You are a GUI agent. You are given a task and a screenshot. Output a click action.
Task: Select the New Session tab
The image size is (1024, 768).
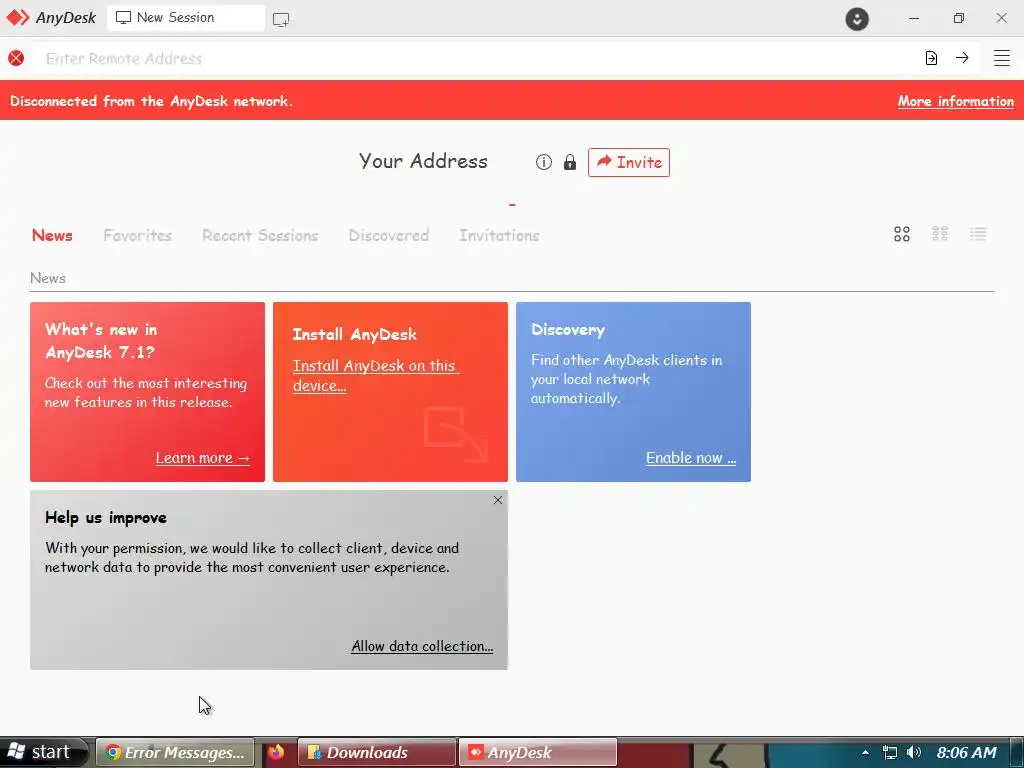[x=185, y=18]
